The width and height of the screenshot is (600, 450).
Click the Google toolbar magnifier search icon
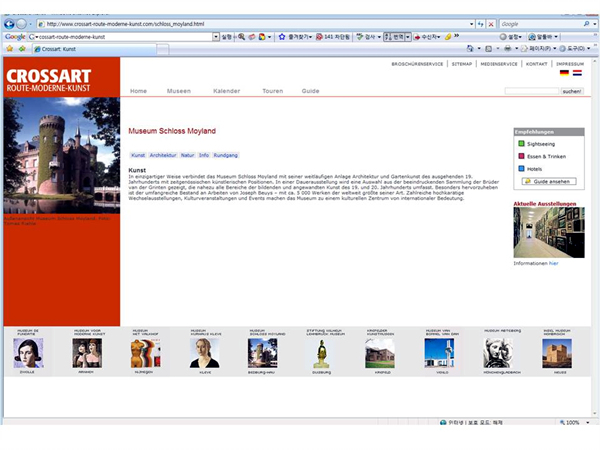point(241,37)
